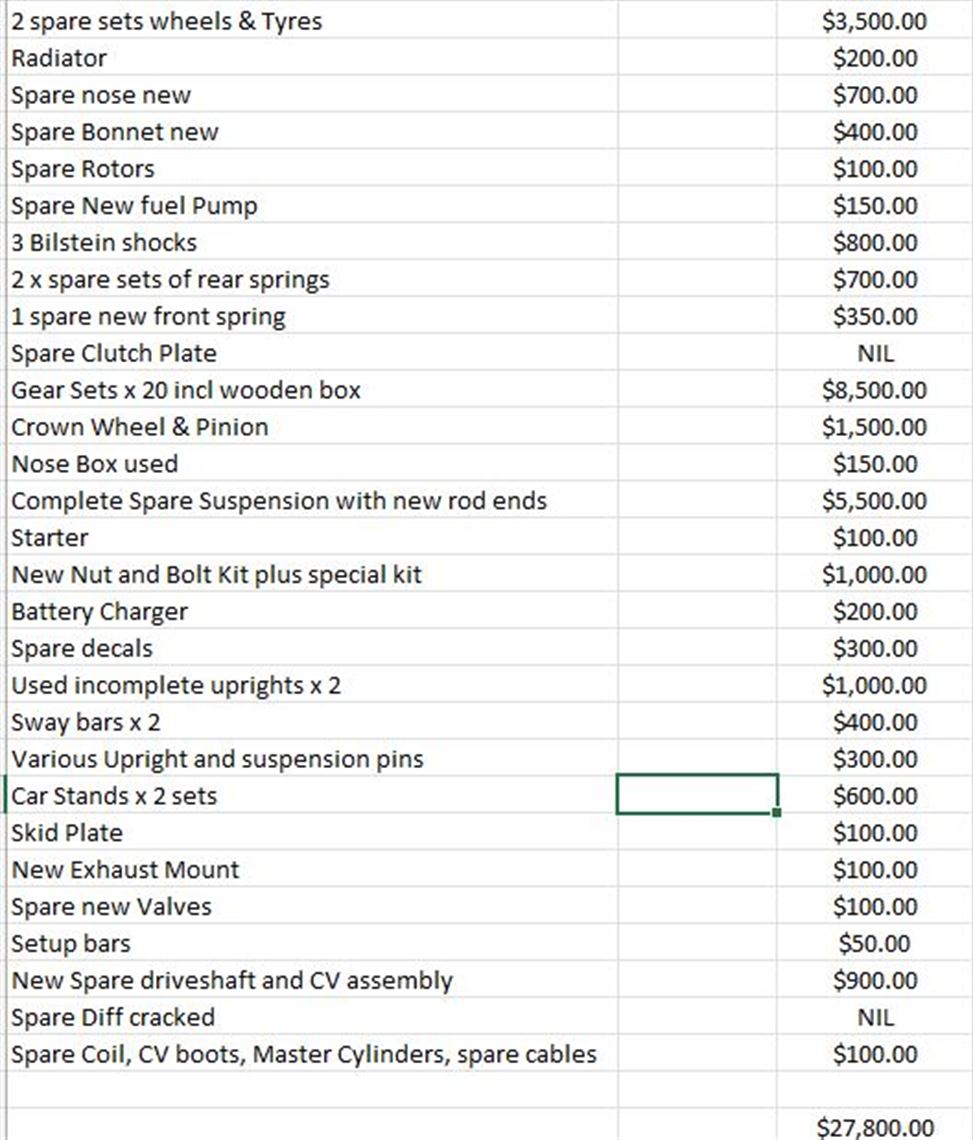The image size is (973, 1140).
Task: Click the "Spare Clutch Plate" item cell
Action: (114, 353)
